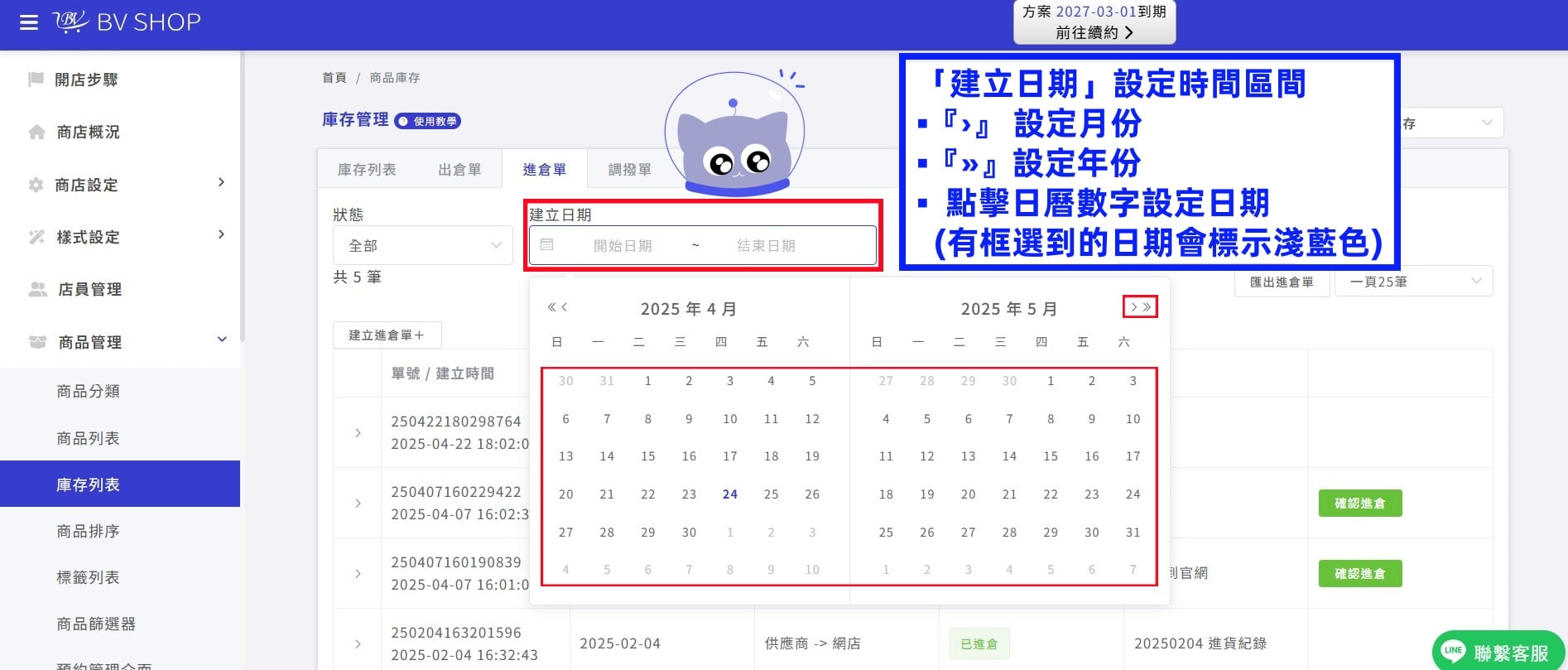
Task: Switch to the 出倉單 tab
Action: (x=459, y=170)
